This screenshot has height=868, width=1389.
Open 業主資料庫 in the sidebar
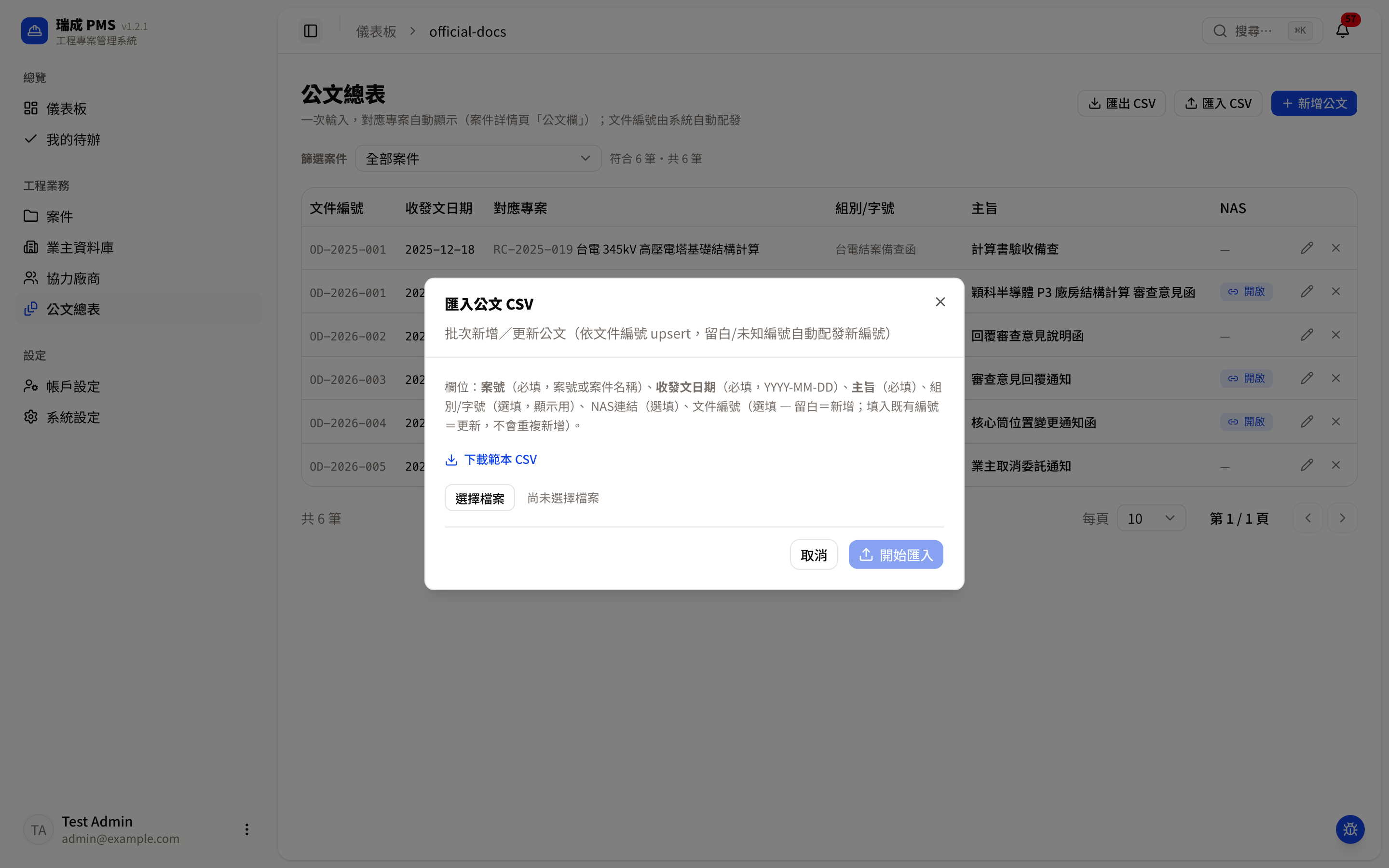tap(139, 247)
